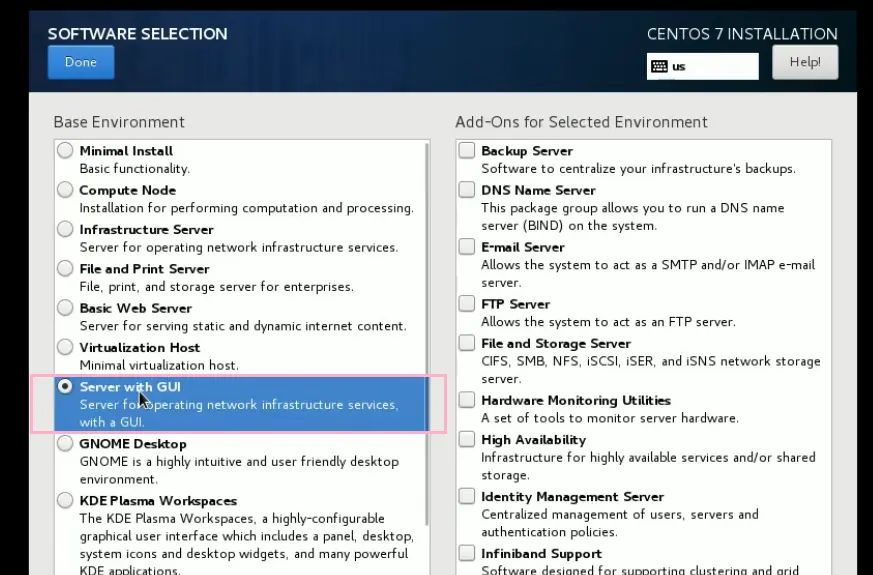This screenshot has width=873, height=575.
Task: Click 'Installation for performing computation and processing.' text
Action: (247, 208)
